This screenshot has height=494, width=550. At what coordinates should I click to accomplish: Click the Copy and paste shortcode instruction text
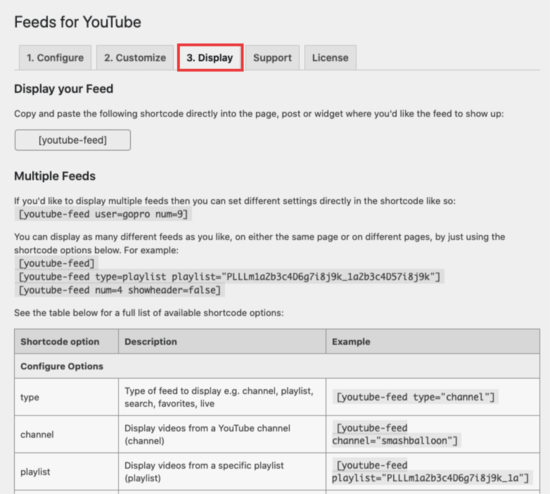259,114
